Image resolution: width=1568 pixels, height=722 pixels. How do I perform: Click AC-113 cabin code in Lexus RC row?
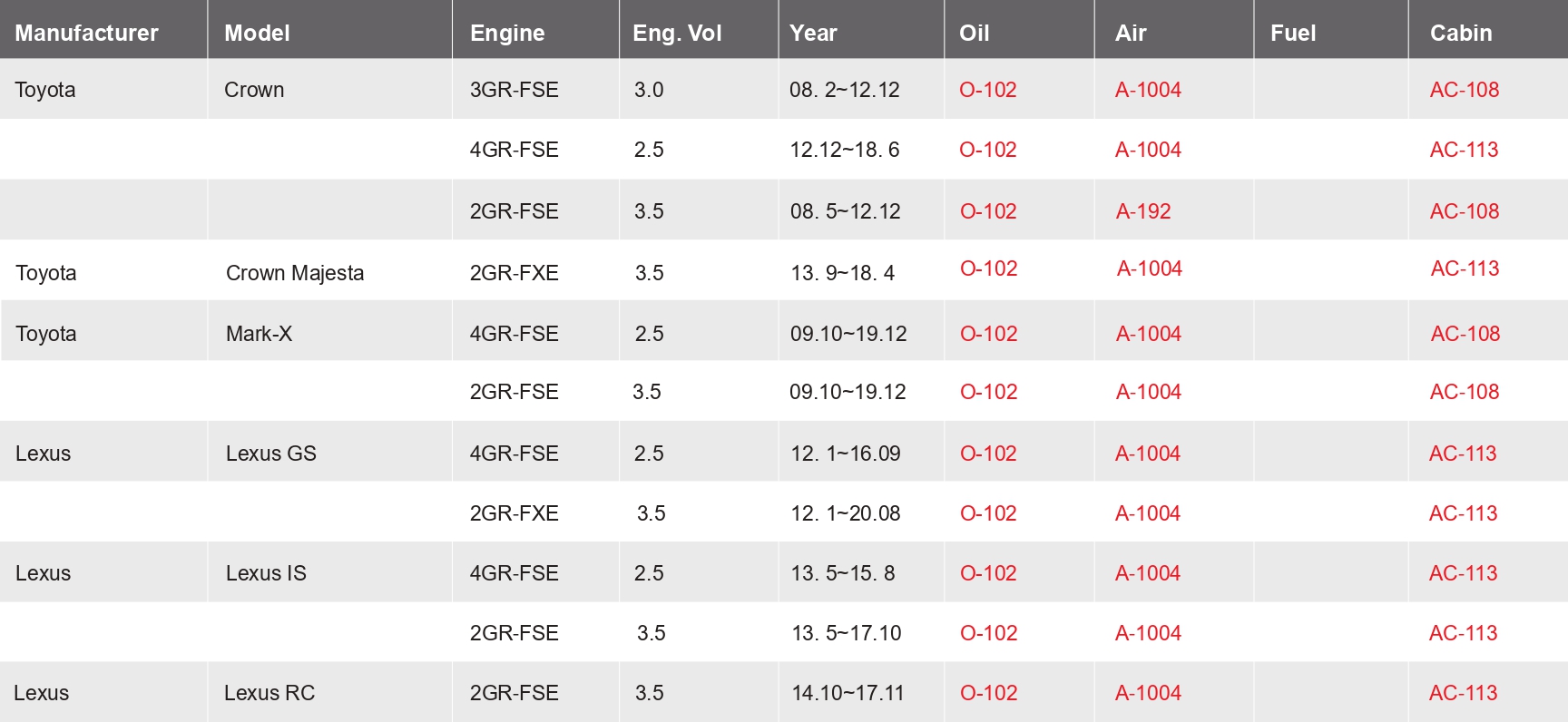1464,693
